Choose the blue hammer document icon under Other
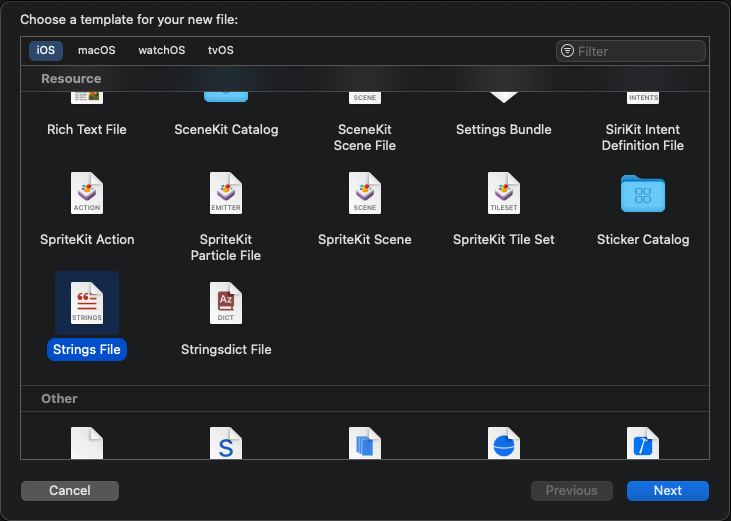 643,443
